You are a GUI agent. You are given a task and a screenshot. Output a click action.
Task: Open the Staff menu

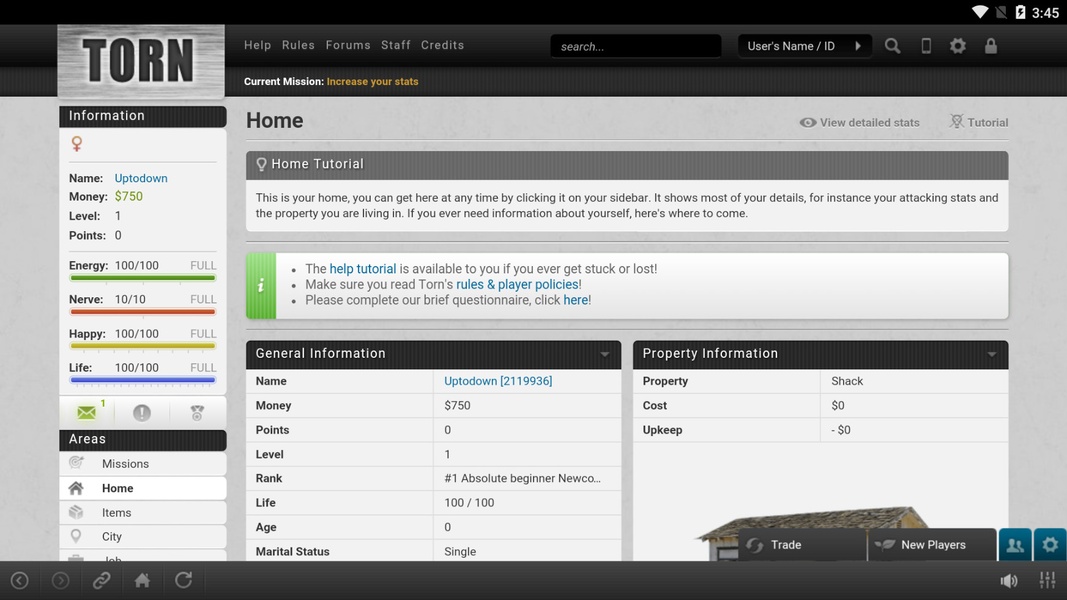395,45
